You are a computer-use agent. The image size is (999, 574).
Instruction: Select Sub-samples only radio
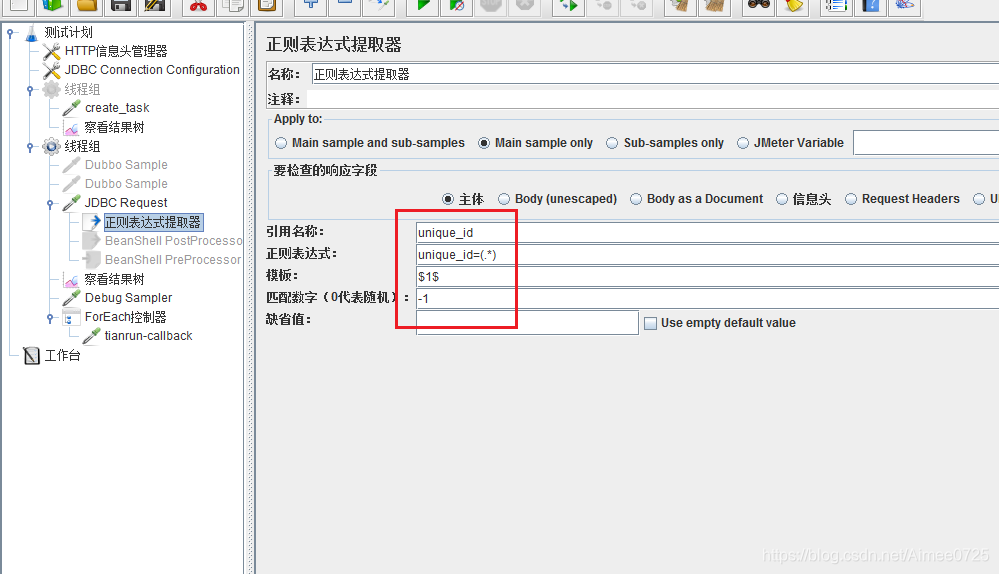click(612, 143)
